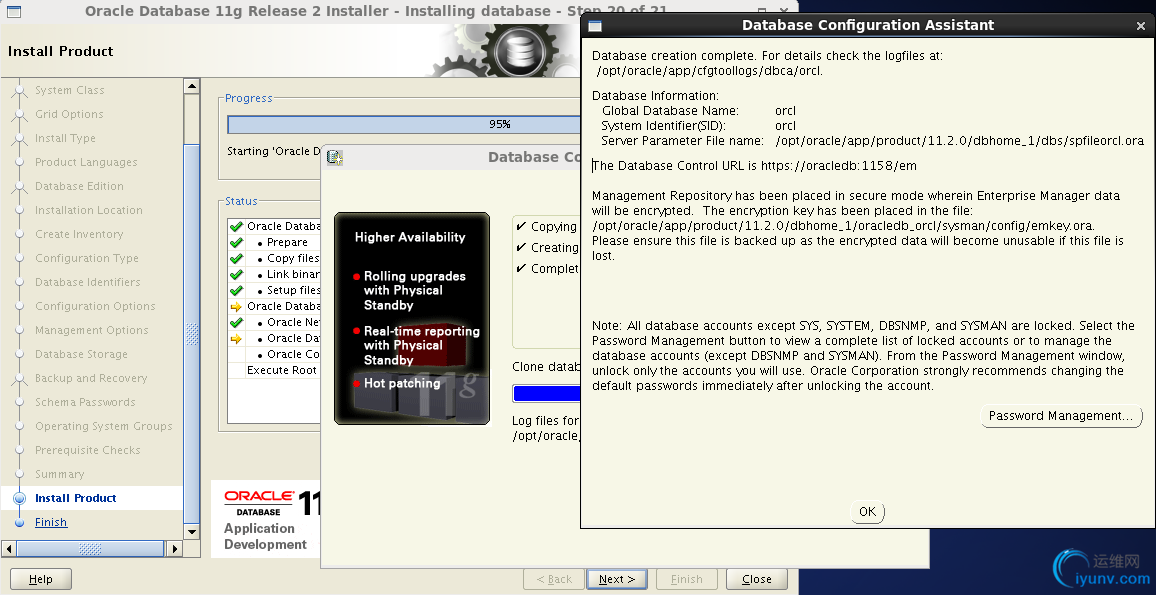This screenshot has height=595, width=1156.
Task: Select Database Edition step in sidebar
Action: (79, 187)
